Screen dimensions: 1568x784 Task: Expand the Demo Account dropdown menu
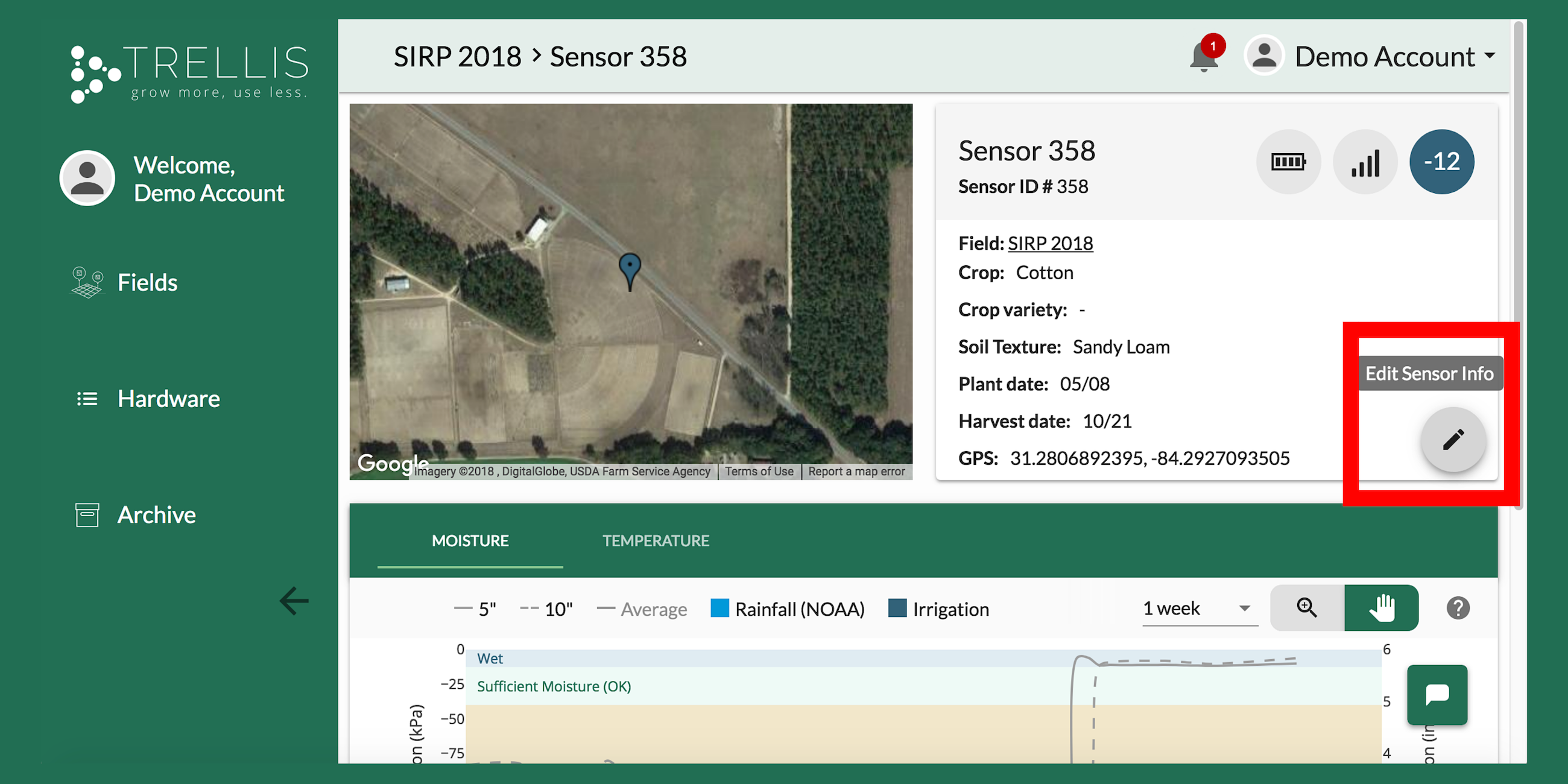pyautogui.click(x=1394, y=57)
